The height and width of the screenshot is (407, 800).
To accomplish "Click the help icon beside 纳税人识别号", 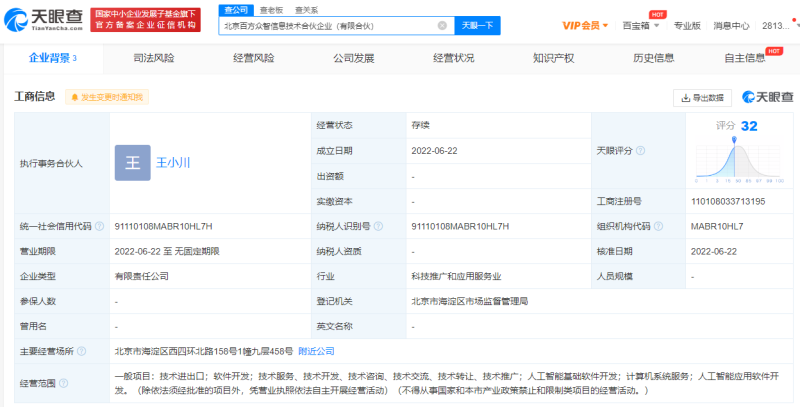I will [377, 227].
